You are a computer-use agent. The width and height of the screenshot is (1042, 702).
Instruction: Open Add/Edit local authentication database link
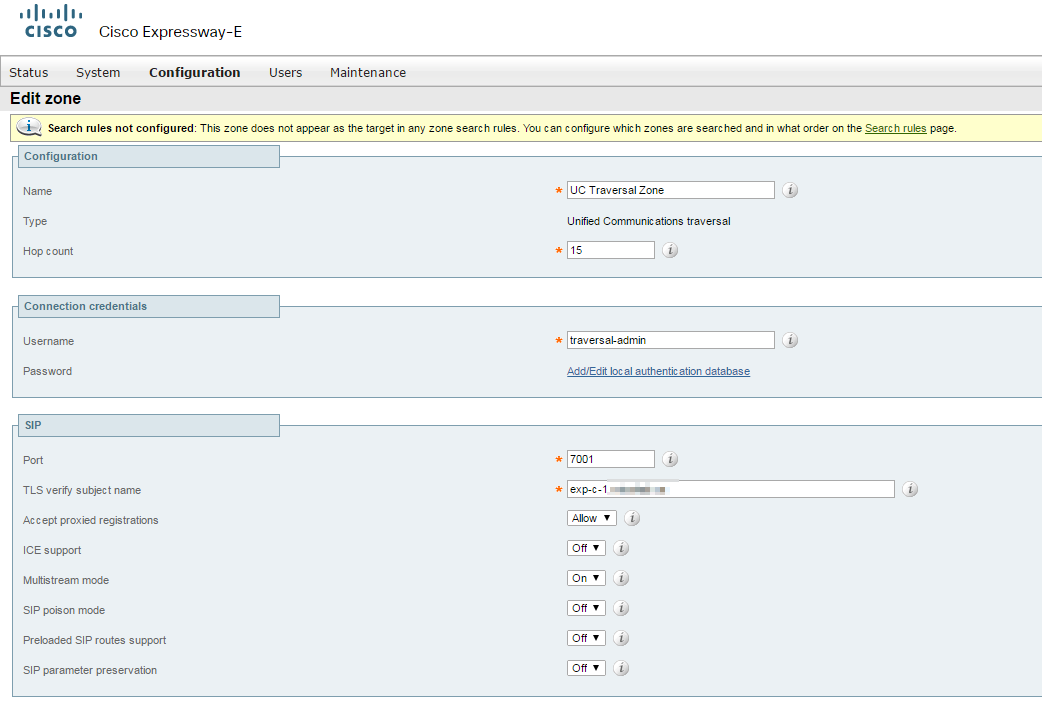coord(658,371)
